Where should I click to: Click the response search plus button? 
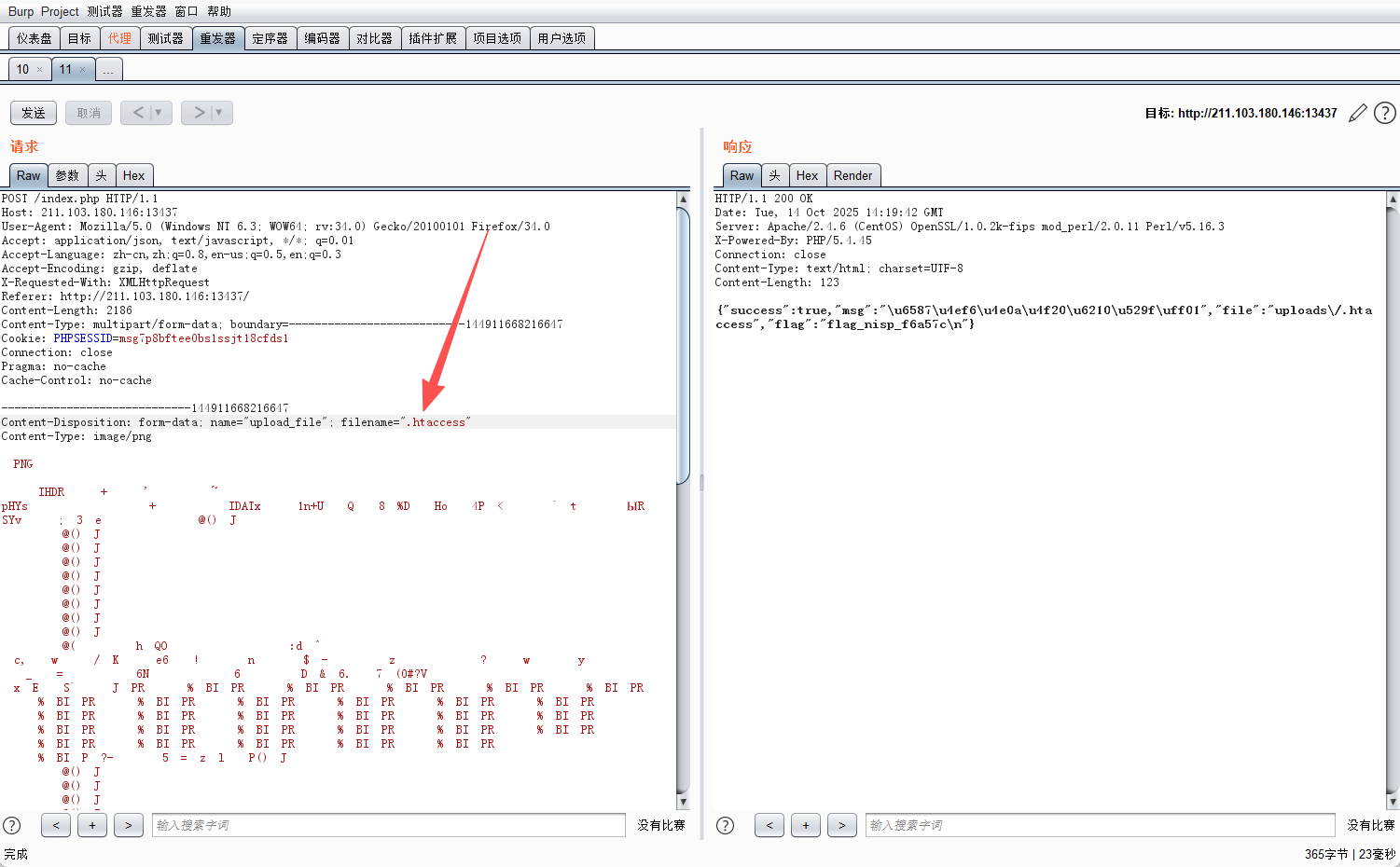[806, 825]
